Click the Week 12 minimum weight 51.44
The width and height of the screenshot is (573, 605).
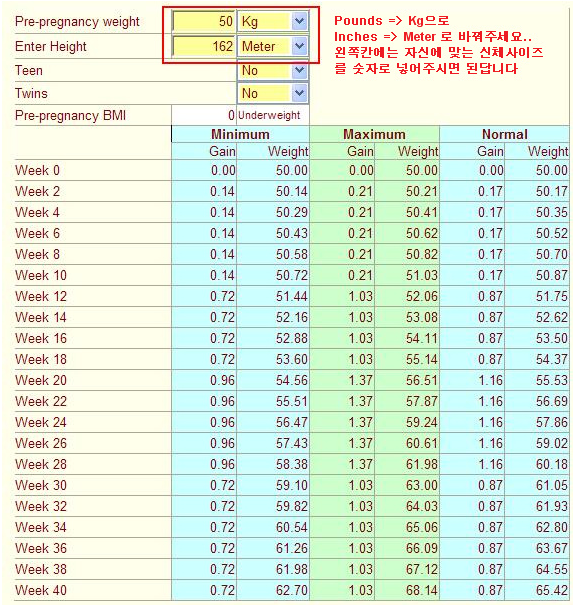click(292, 296)
